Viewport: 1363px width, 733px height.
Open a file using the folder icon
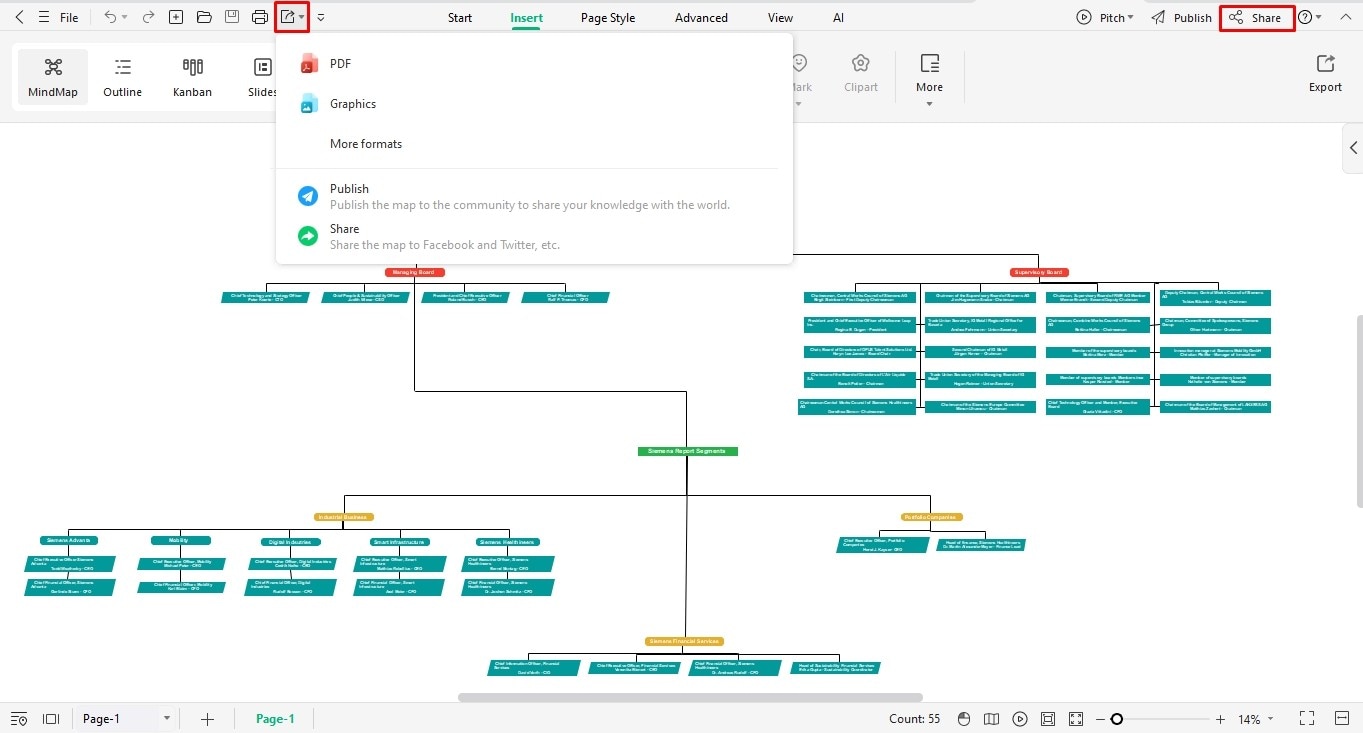click(204, 17)
